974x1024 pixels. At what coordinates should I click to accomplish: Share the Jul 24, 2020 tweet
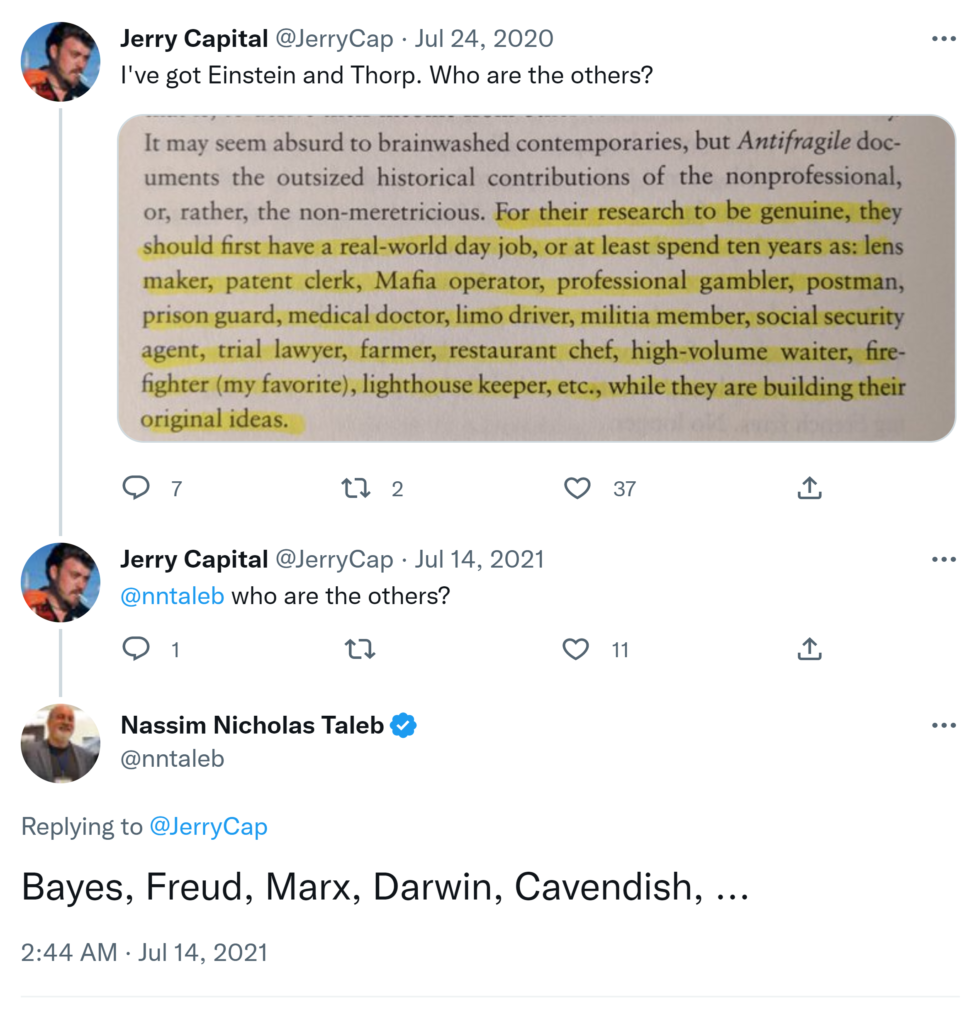[809, 488]
